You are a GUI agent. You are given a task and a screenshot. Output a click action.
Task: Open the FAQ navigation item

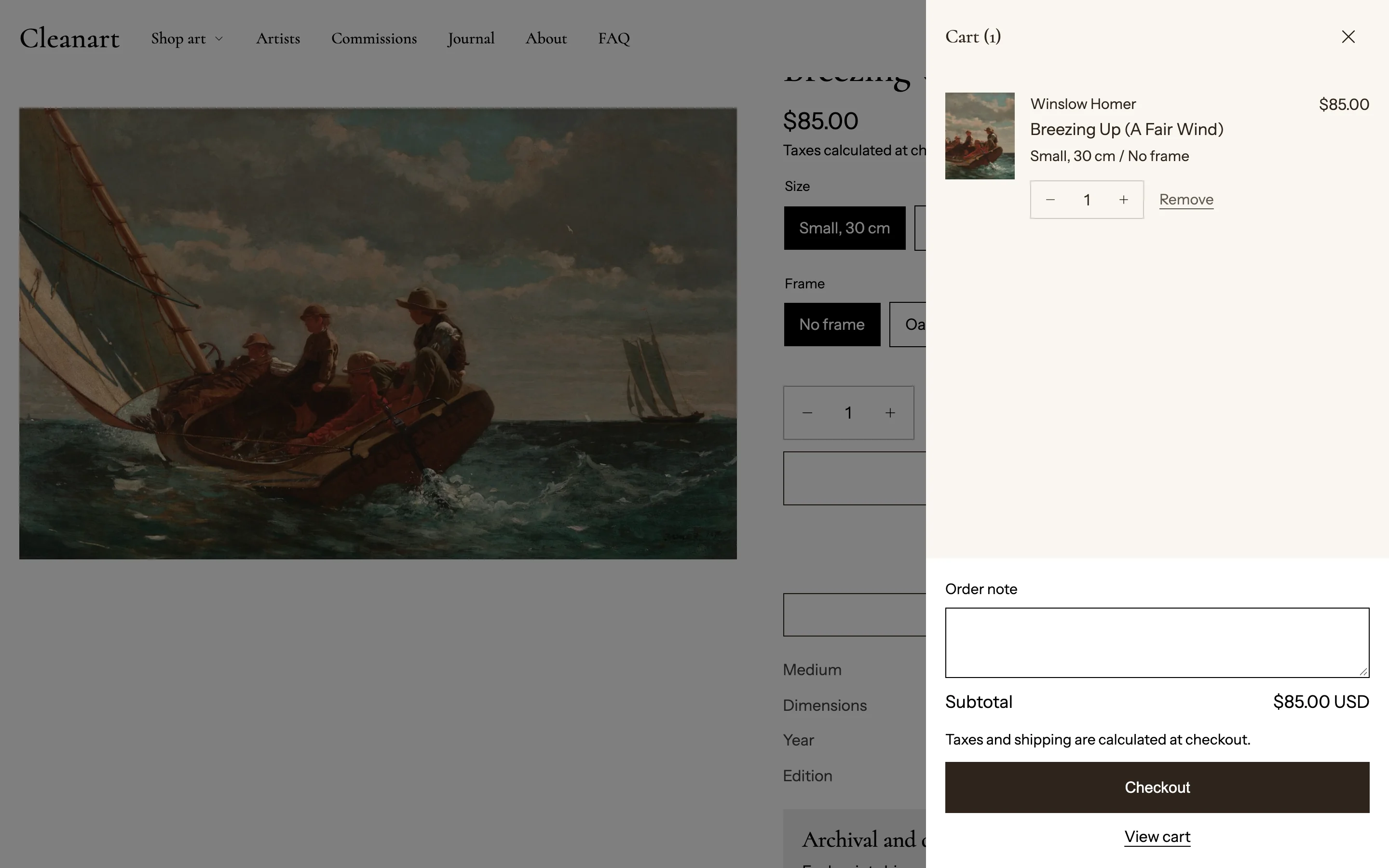click(613, 39)
